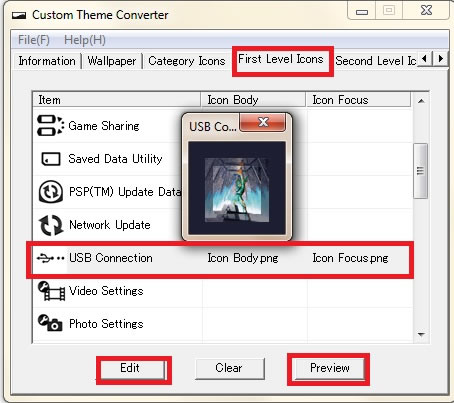Select the Photo Settings camera icon
Screen dimensions: 454x403
coord(50,323)
